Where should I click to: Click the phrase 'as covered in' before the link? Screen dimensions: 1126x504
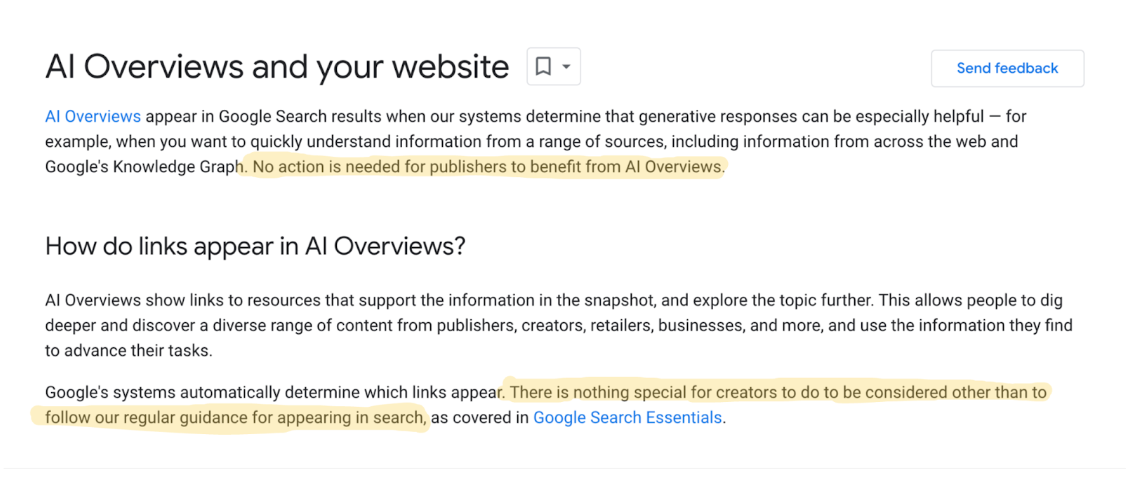pyautogui.click(x=480, y=417)
